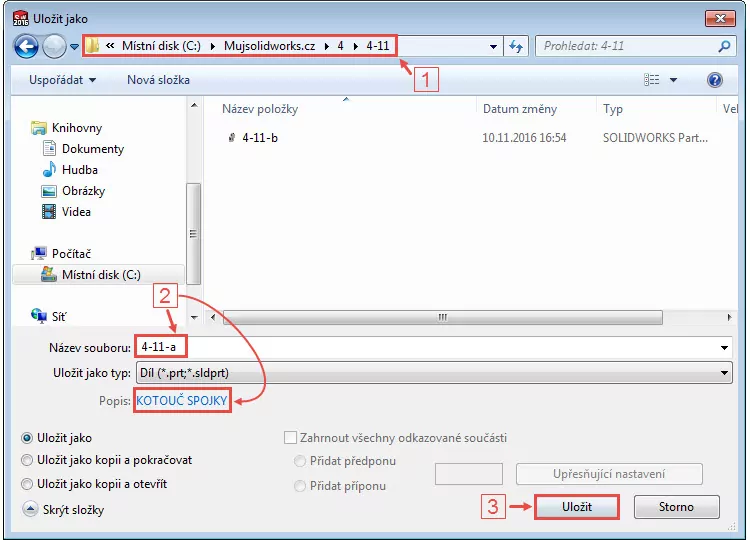
Task: Cancel with the Storno button
Action: 676,507
